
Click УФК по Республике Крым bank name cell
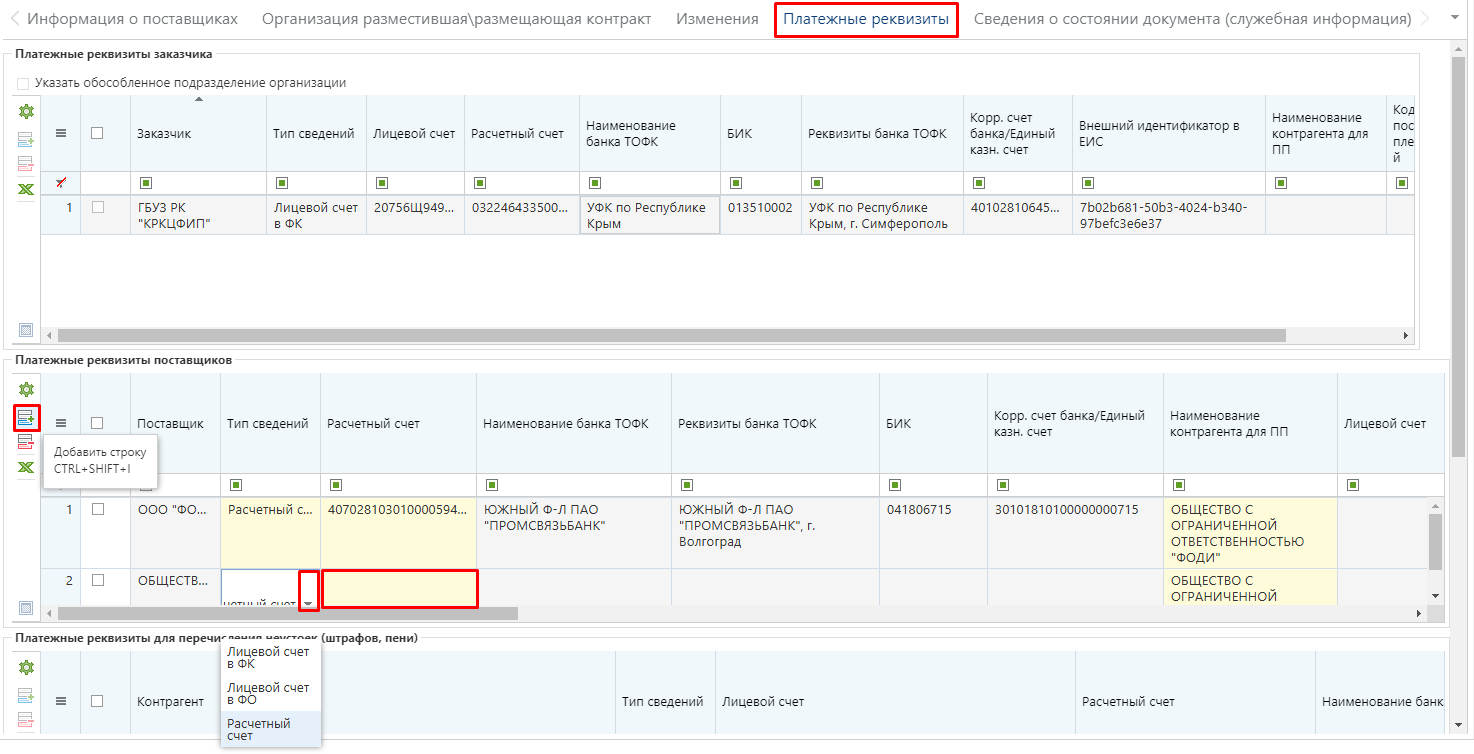pyautogui.click(x=649, y=215)
